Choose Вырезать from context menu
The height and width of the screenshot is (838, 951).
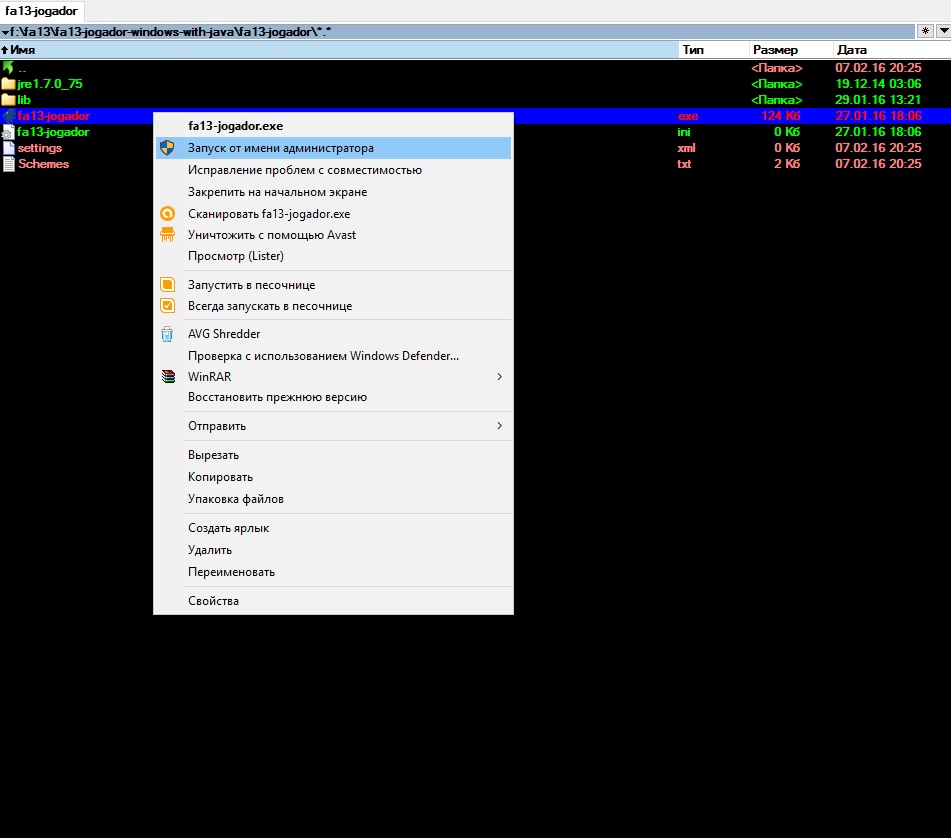tap(333, 455)
